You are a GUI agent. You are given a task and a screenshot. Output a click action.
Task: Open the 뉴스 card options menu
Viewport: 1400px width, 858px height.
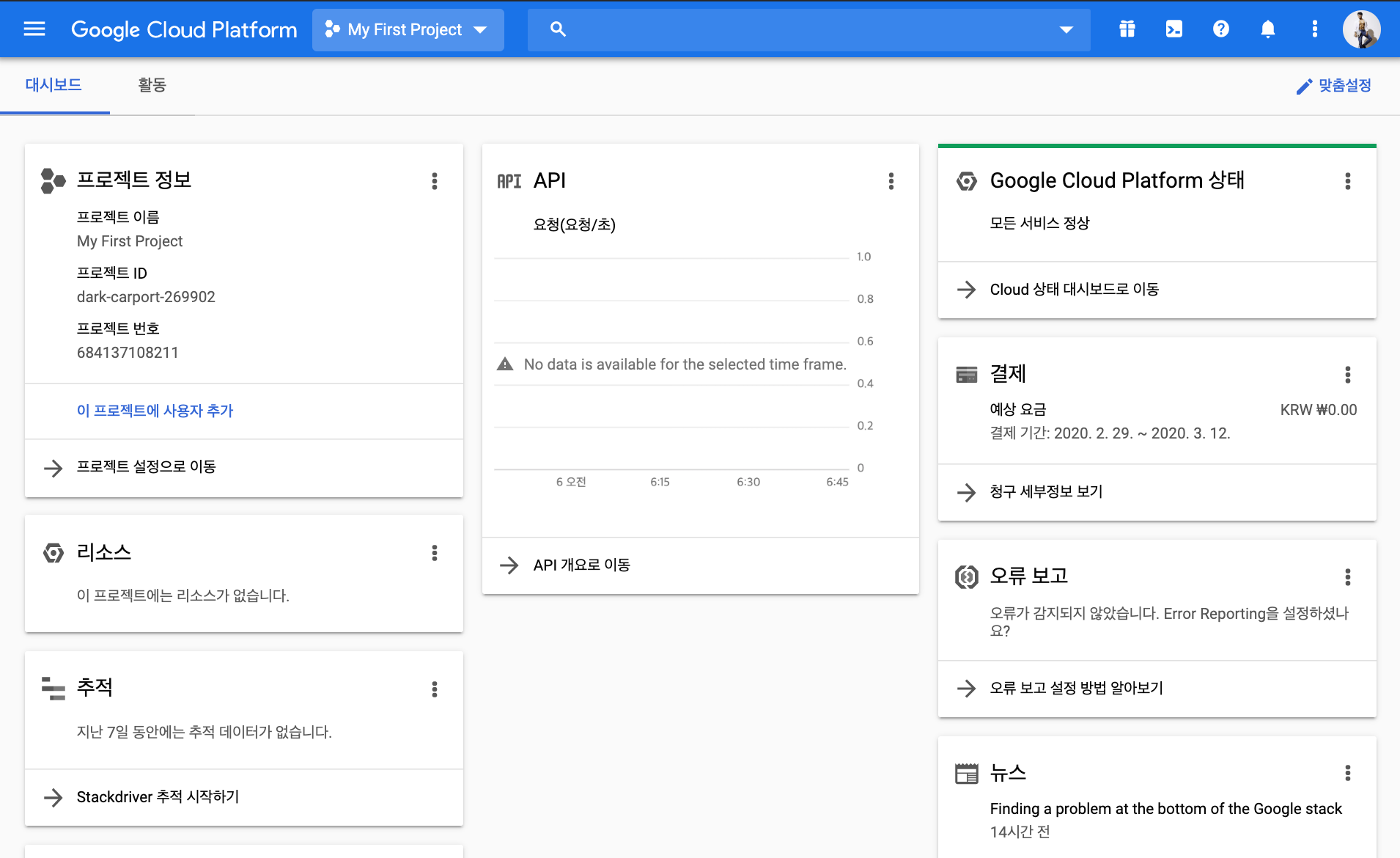1348,773
